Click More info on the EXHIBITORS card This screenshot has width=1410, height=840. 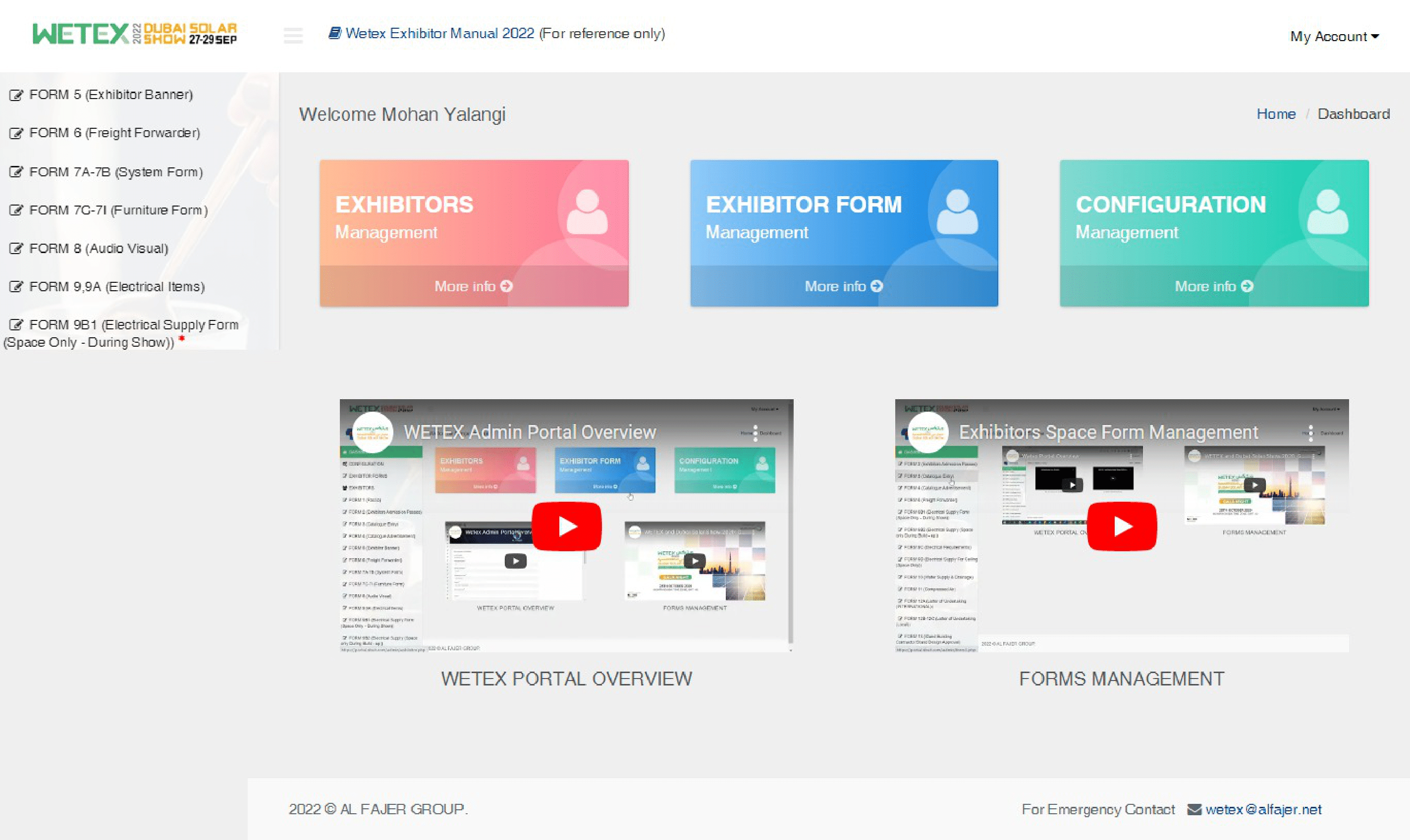473,286
